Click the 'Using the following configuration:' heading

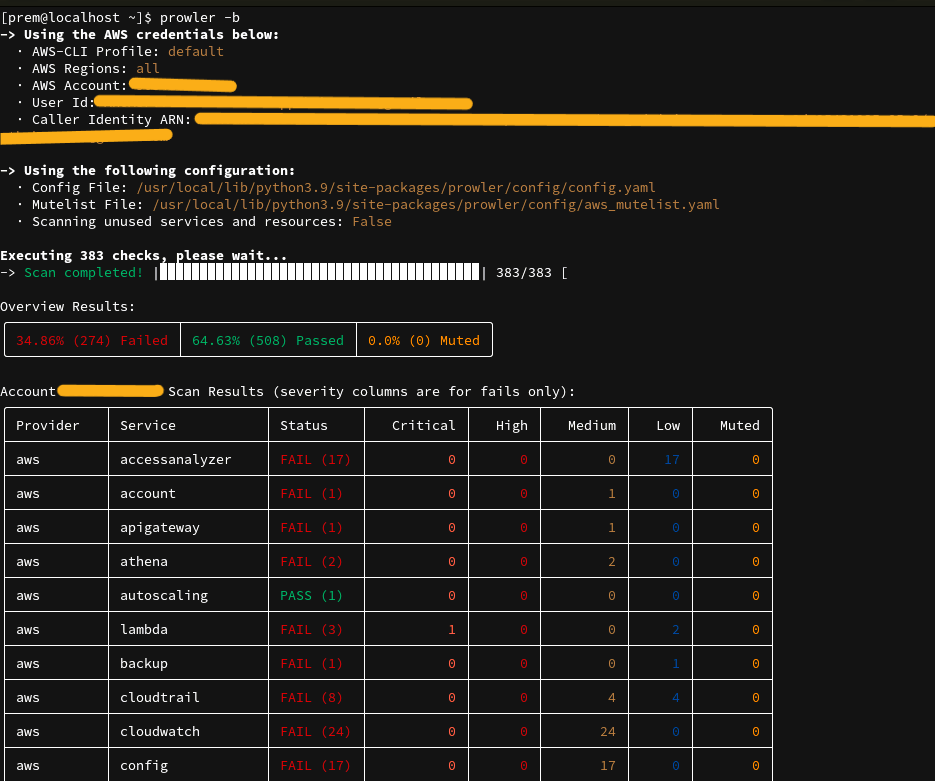coord(159,171)
